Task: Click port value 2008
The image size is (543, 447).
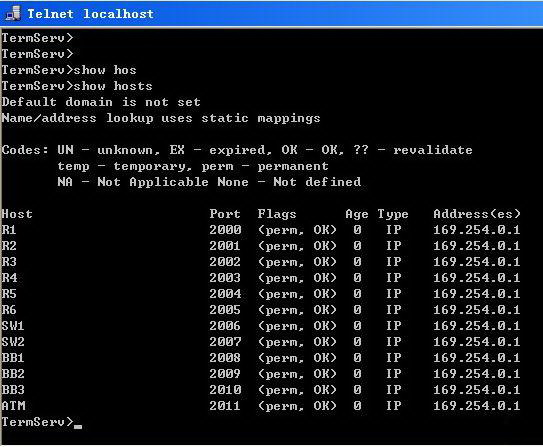Action: (x=225, y=358)
